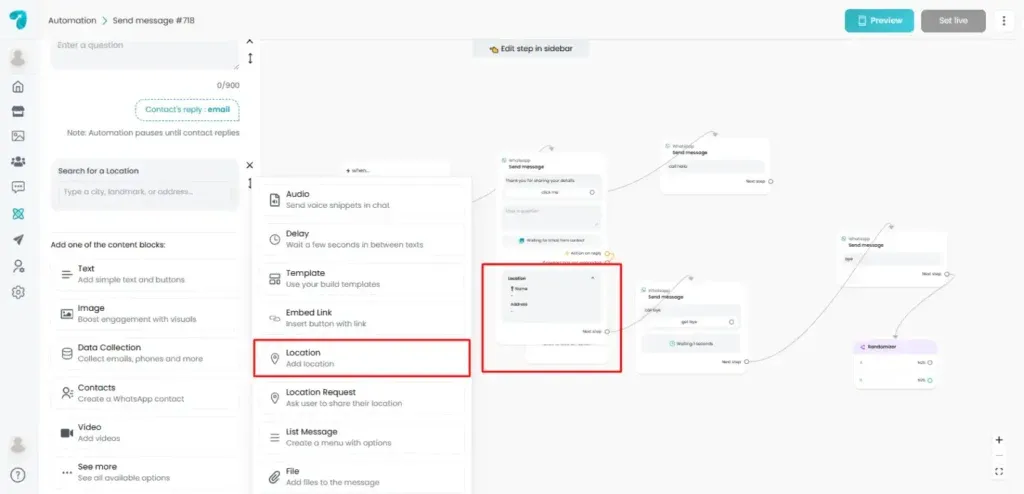Click the Next step connector of Location card
This screenshot has height=494, width=1024.
click(x=607, y=332)
